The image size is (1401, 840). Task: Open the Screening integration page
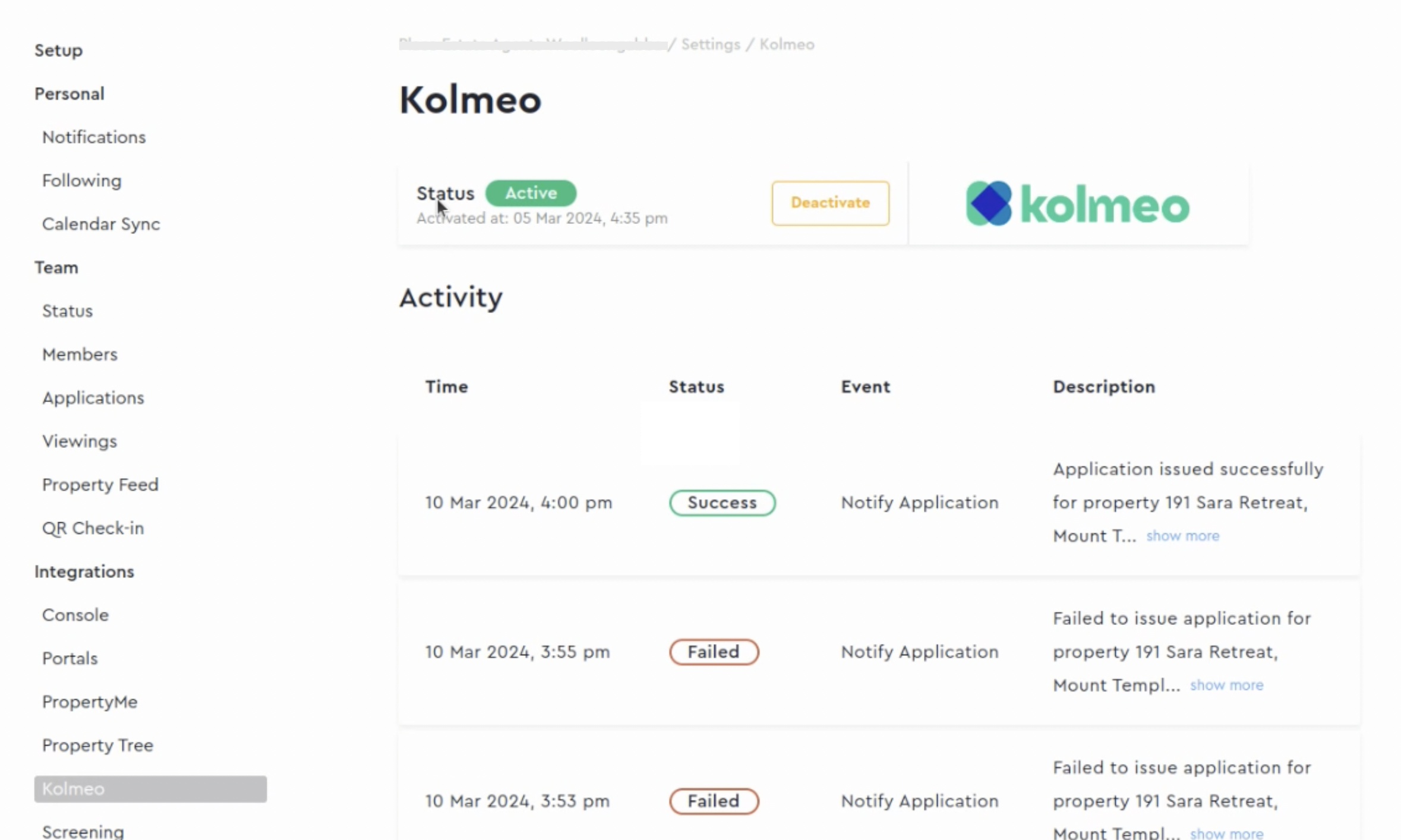pyautogui.click(x=83, y=832)
